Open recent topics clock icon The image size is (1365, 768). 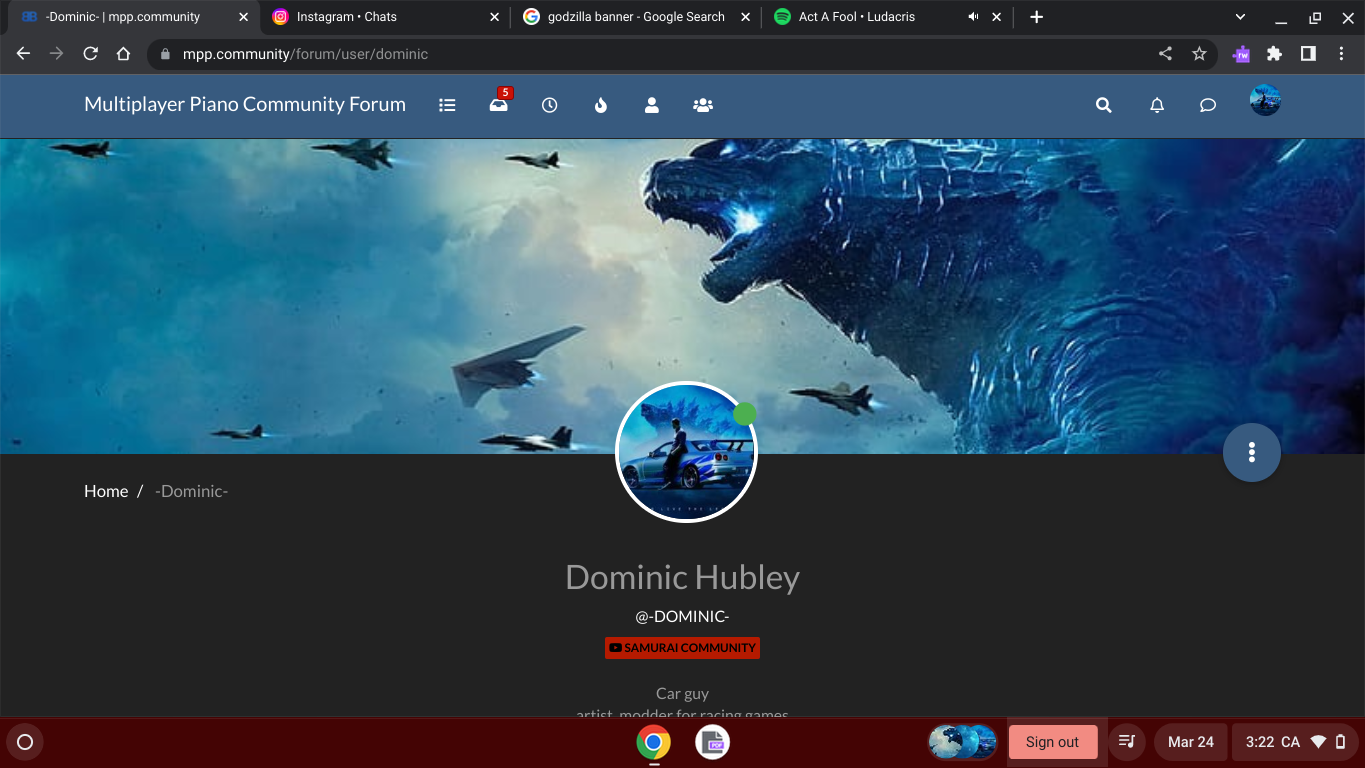pyautogui.click(x=549, y=105)
